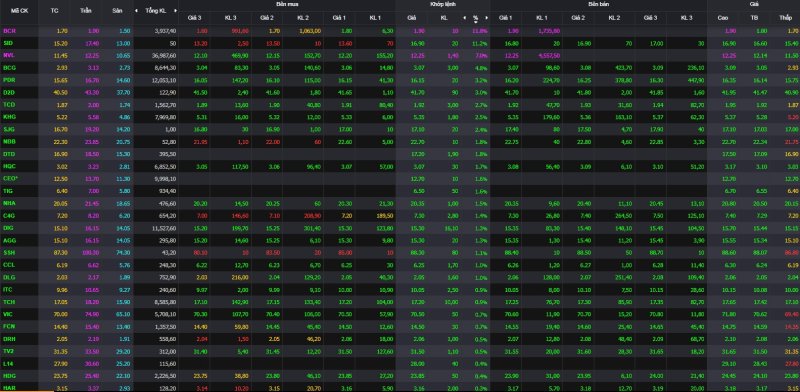Open stock symbol DRH

pyautogui.click(x=9, y=339)
